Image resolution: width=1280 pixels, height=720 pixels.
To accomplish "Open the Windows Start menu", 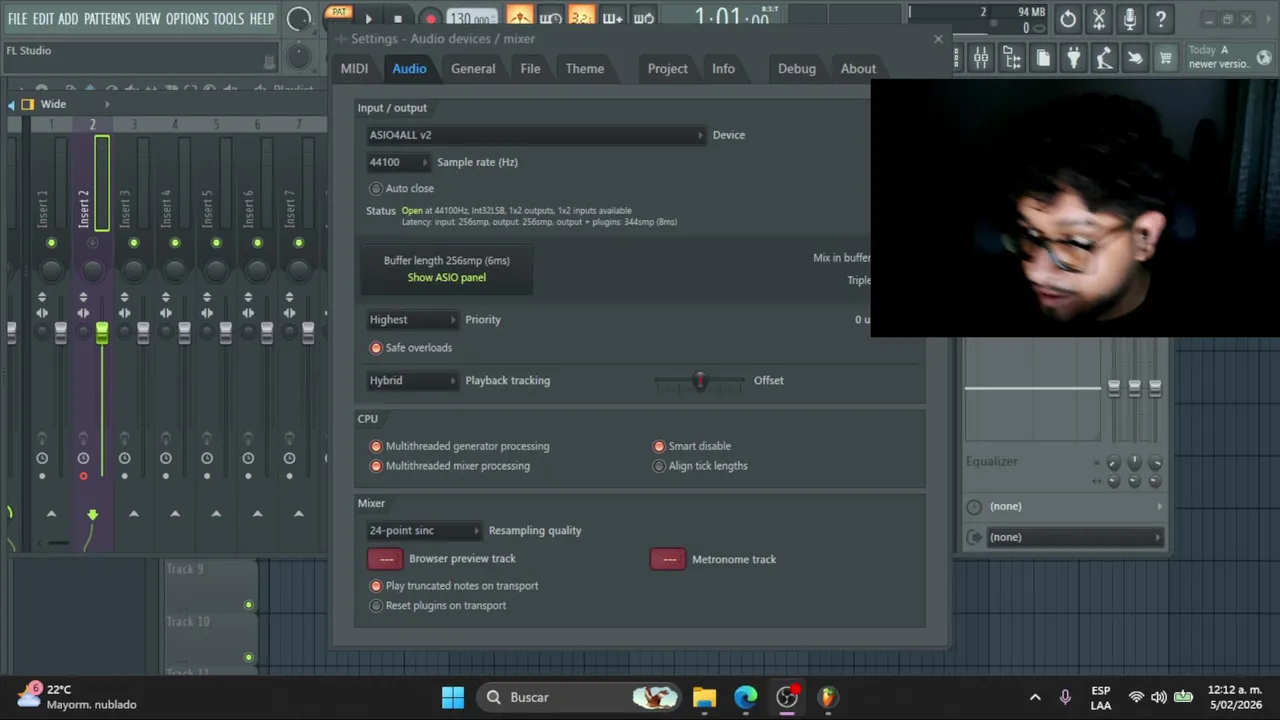I will (452, 697).
